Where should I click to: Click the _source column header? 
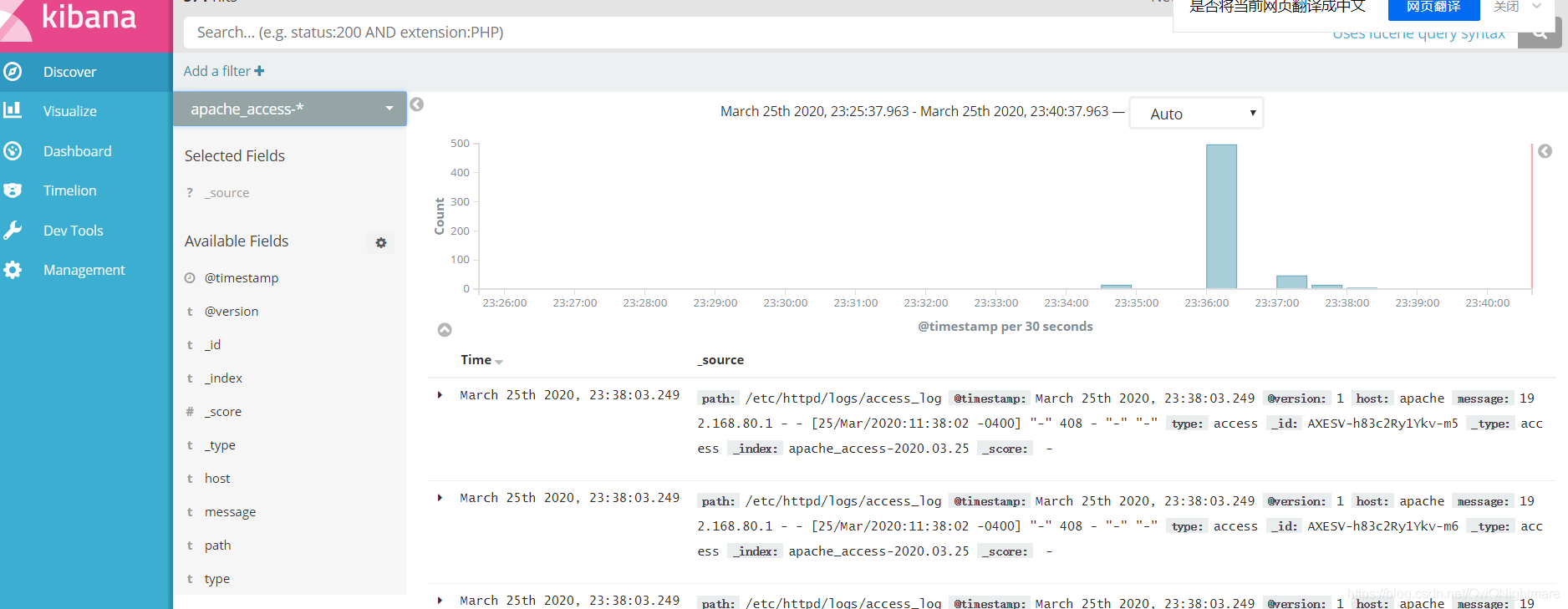click(720, 359)
